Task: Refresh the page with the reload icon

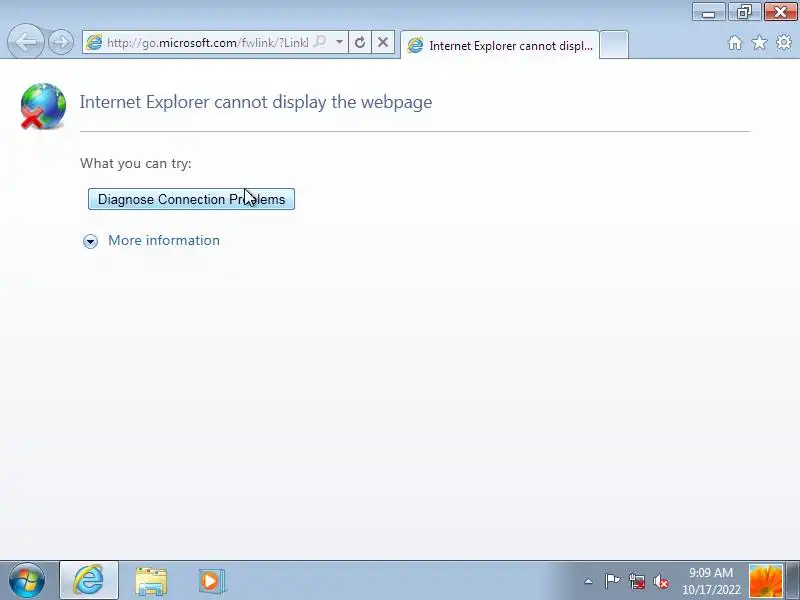Action: pos(360,42)
